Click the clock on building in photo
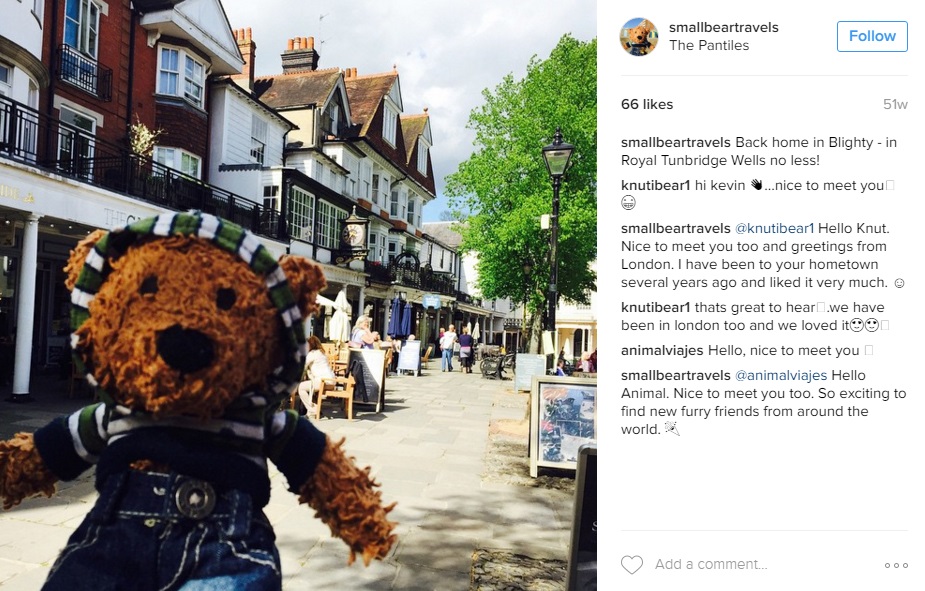Viewport: 925px width, 591px height. pyautogui.click(x=353, y=234)
